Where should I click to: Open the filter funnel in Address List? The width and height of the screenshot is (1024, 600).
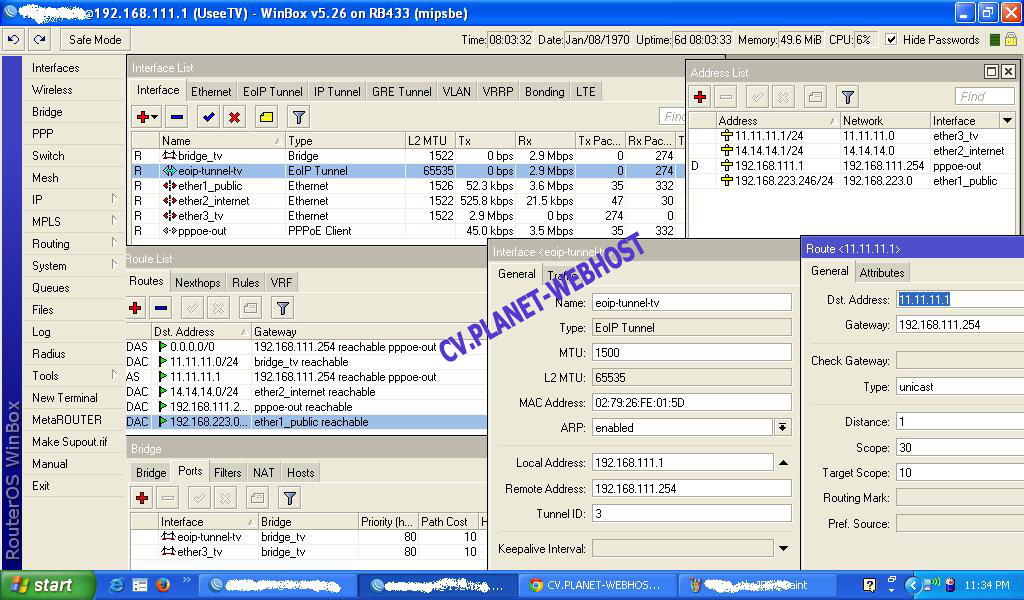[848, 97]
